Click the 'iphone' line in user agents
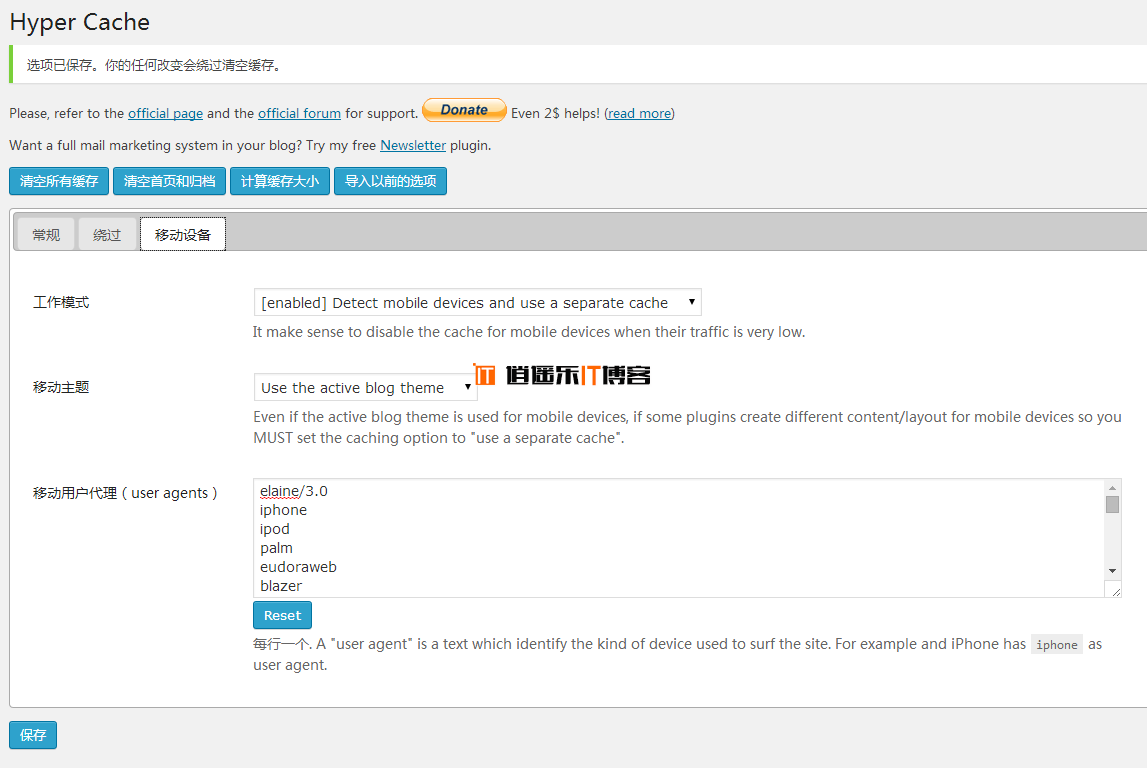The image size is (1147, 768). coord(283,510)
